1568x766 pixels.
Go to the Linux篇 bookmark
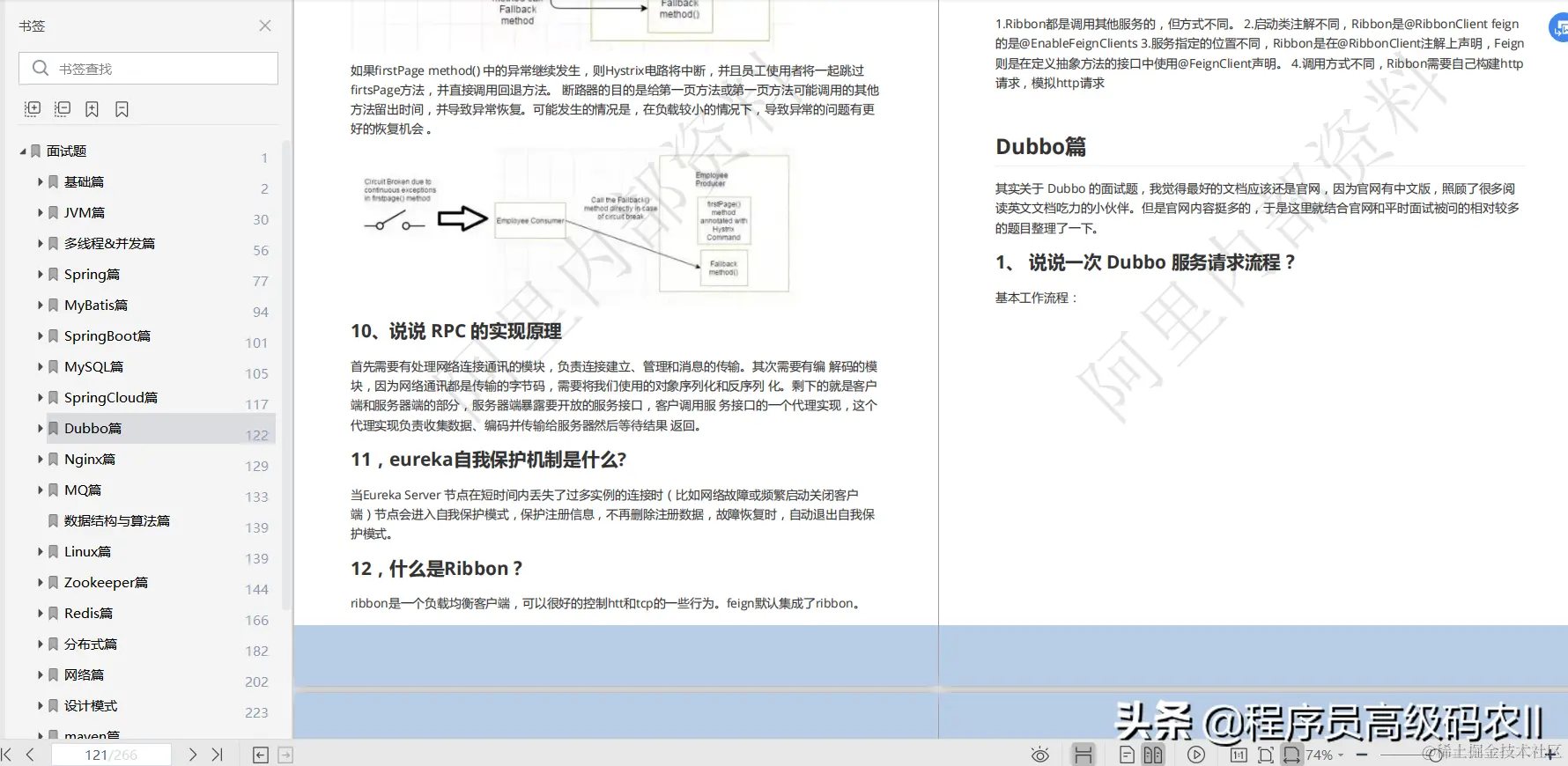coord(87,551)
